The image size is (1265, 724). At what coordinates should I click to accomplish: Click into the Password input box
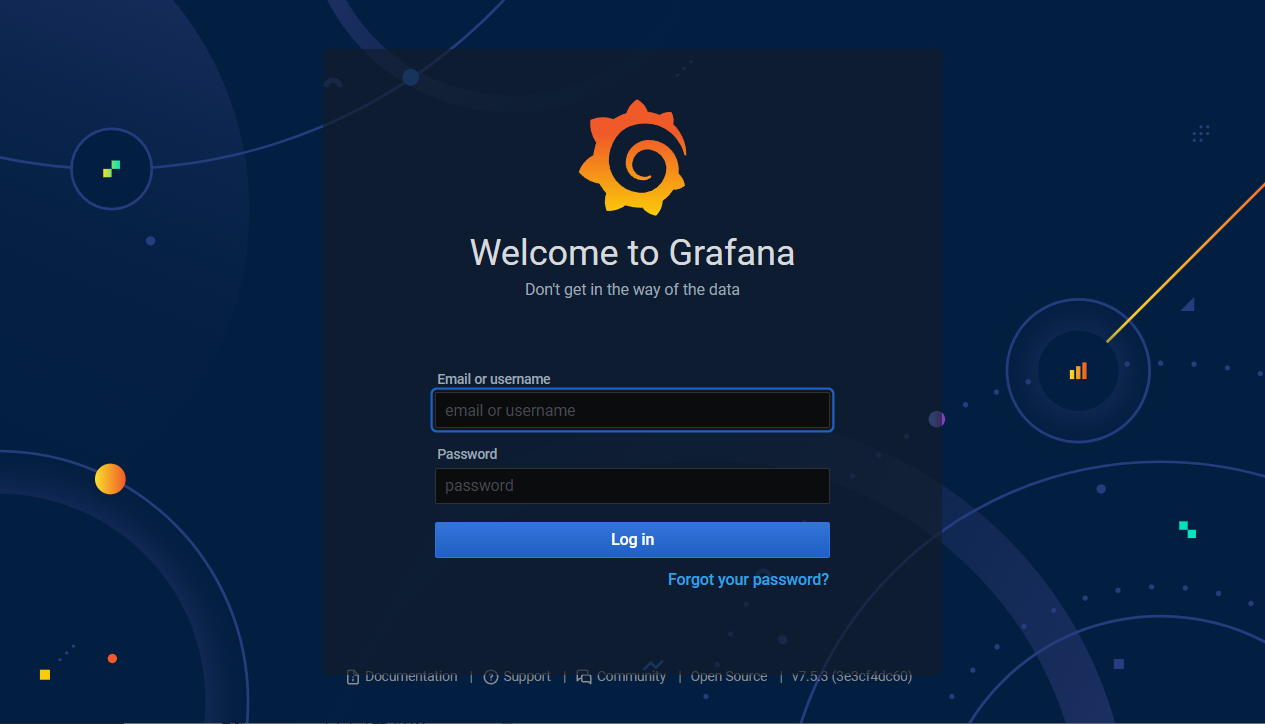pyautogui.click(x=632, y=486)
